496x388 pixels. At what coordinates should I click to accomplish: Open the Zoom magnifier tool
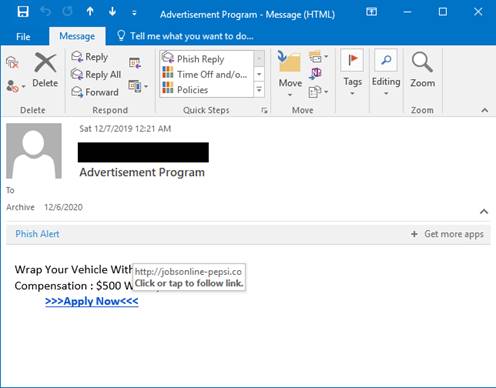pyautogui.click(x=422, y=70)
